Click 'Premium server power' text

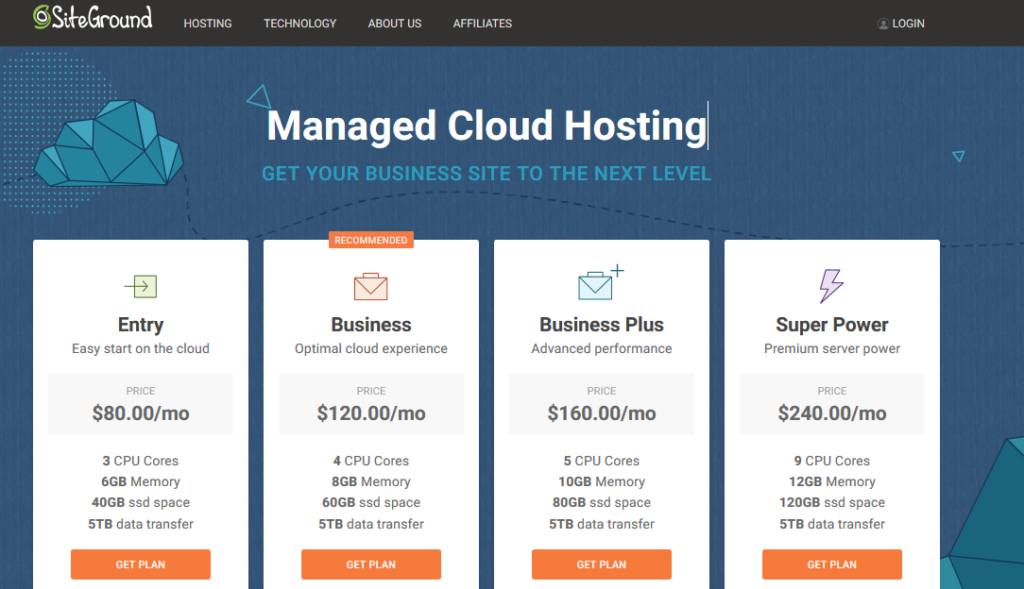pyautogui.click(x=832, y=349)
